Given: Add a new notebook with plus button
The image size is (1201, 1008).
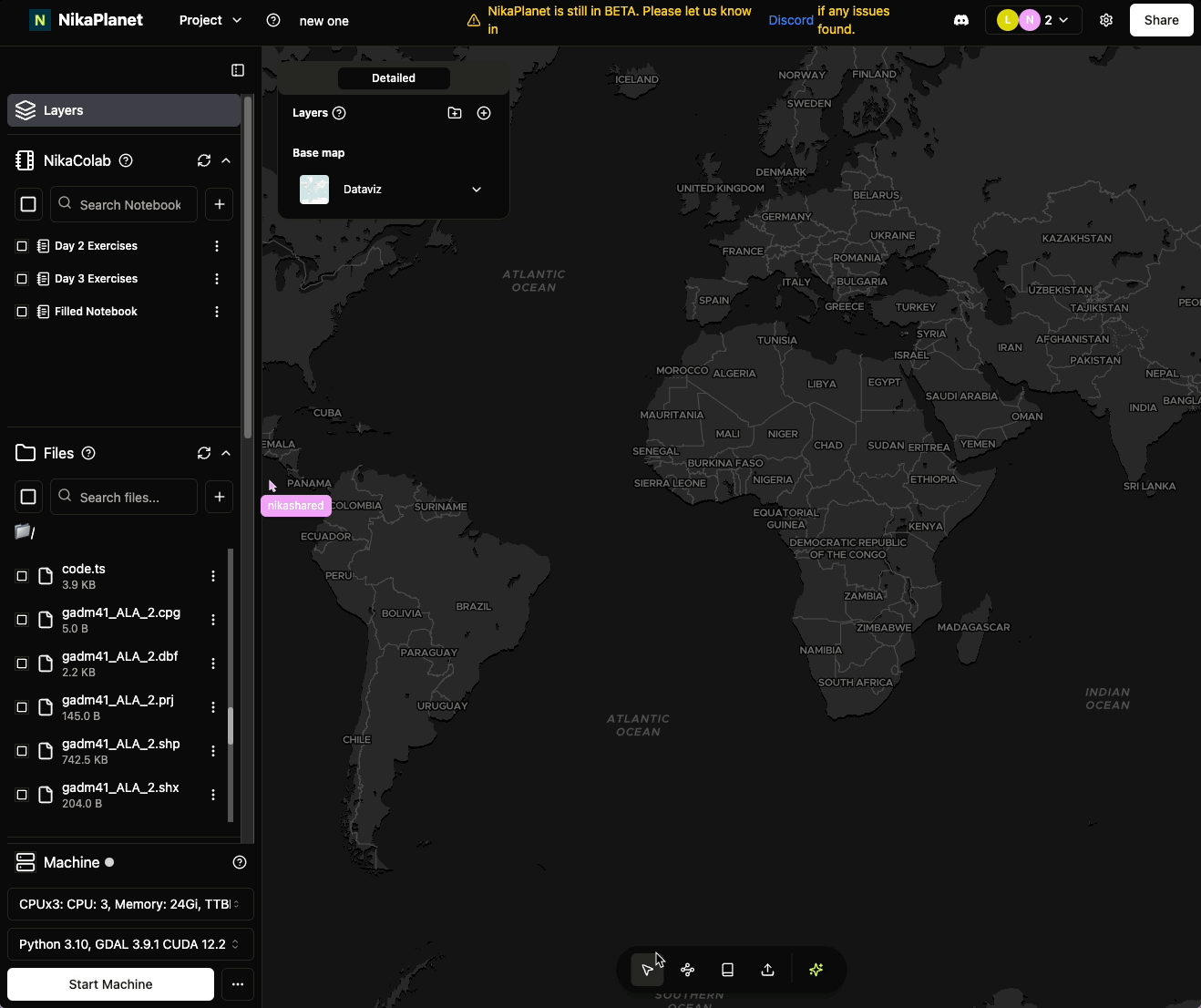Looking at the screenshot, I should pyautogui.click(x=220, y=204).
